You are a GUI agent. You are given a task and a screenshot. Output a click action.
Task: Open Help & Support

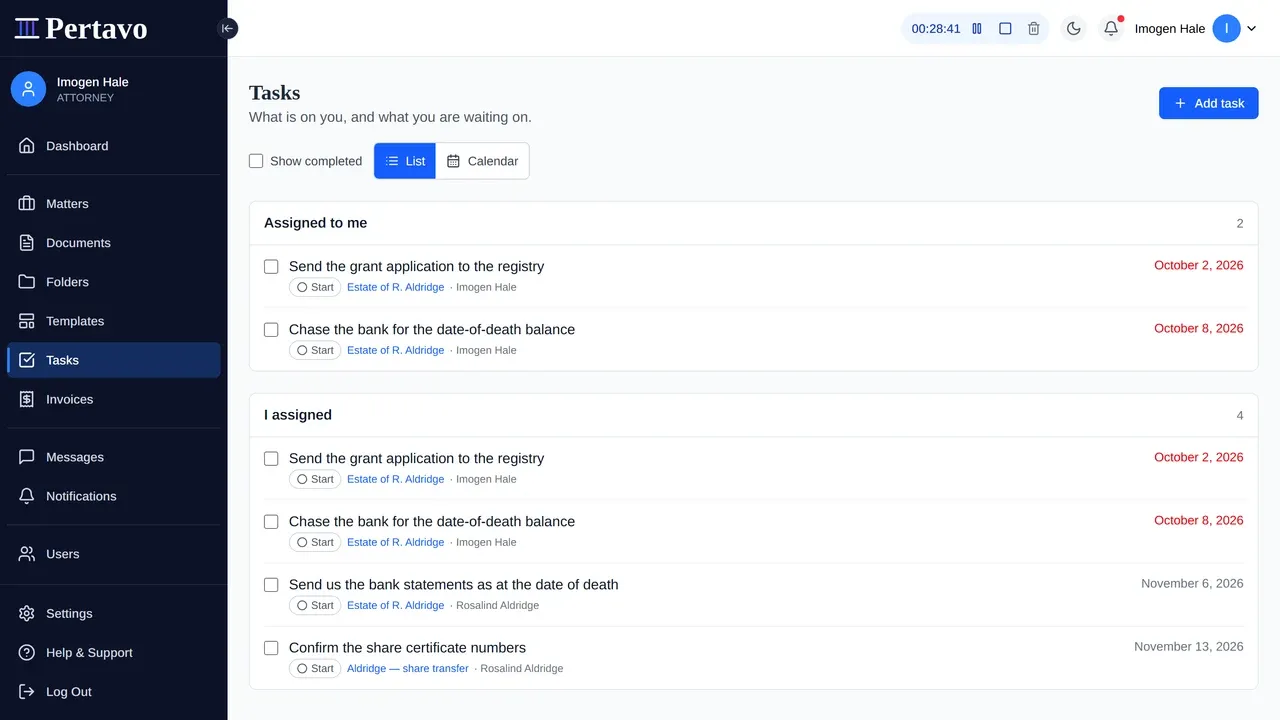click(x=113, y=653)
